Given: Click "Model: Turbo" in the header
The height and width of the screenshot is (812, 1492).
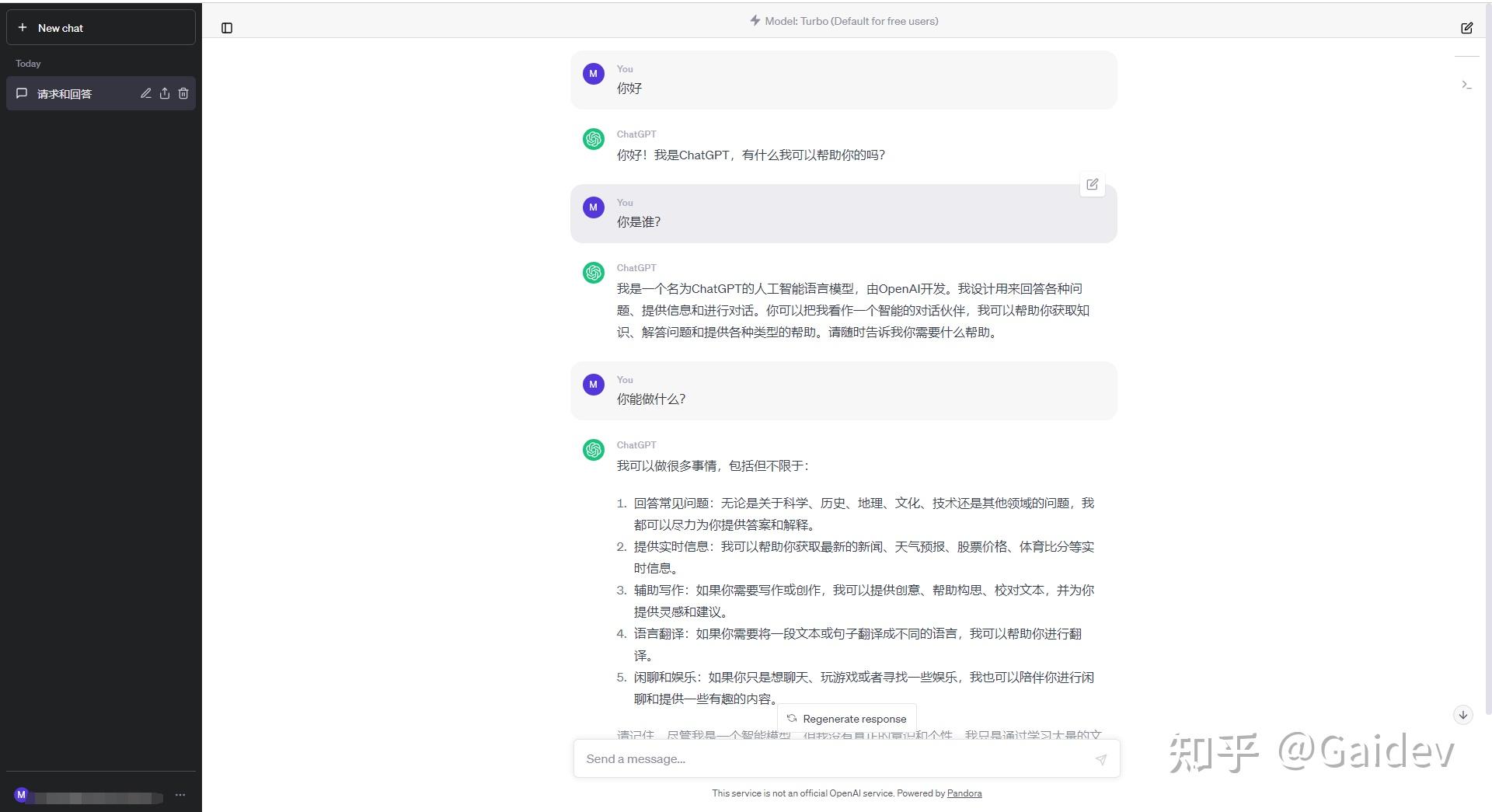Looking at the screenshot, I should (851, 21).
